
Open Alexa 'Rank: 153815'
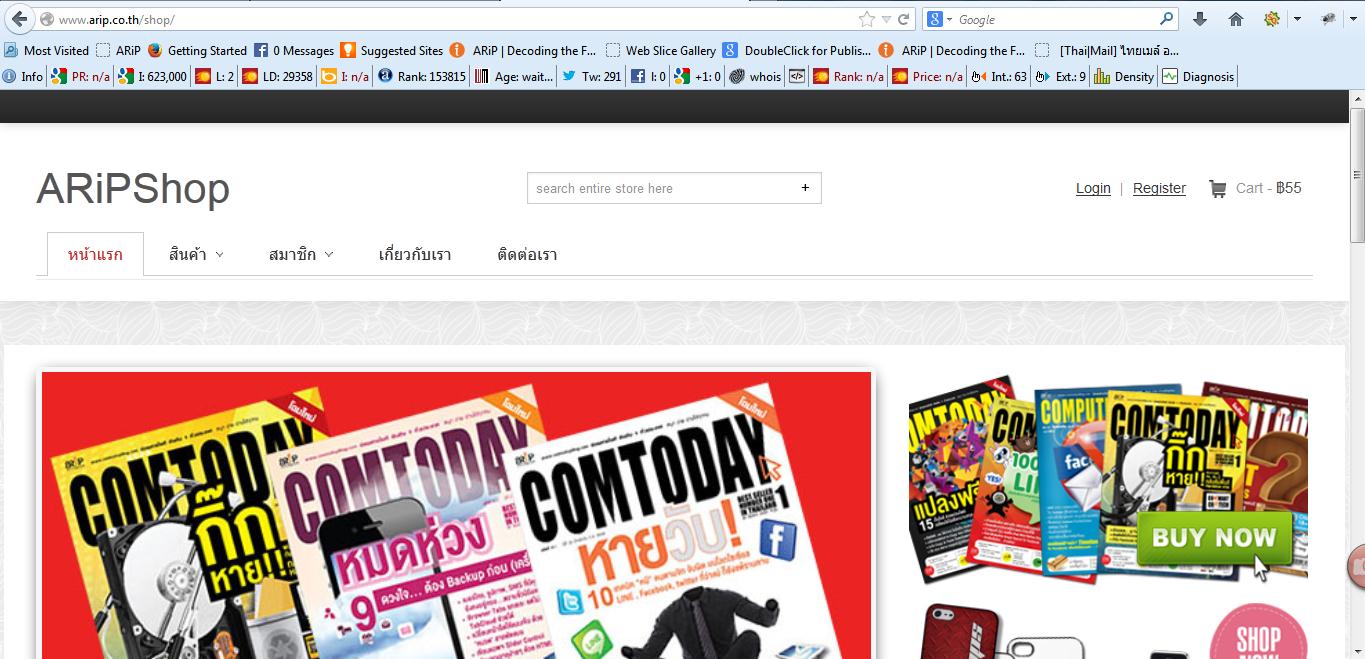422,76
